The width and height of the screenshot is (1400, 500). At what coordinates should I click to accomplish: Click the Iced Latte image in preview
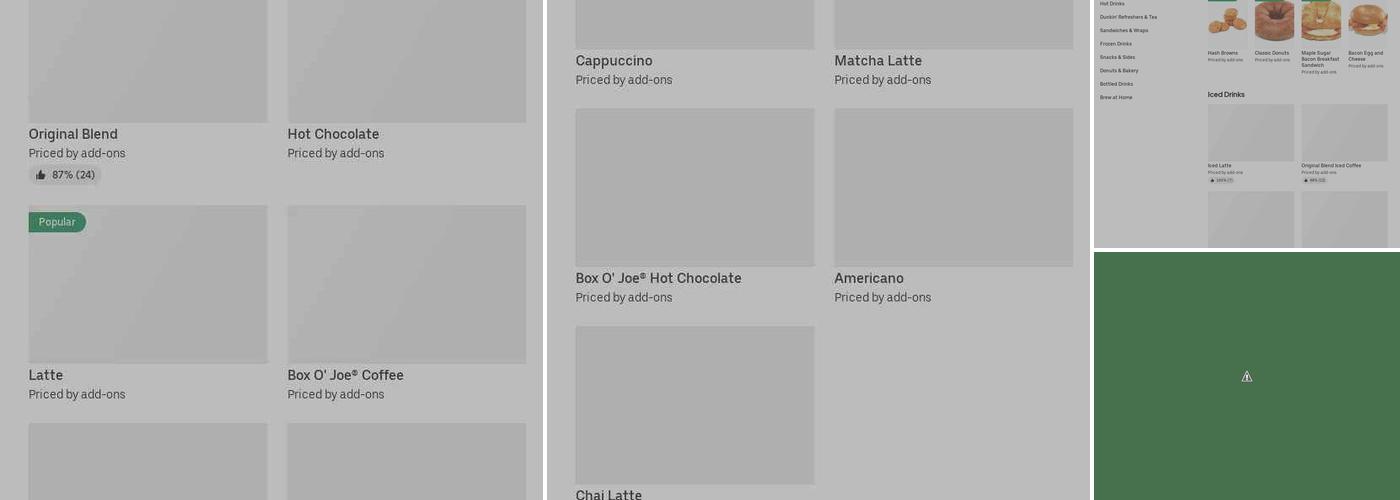pos(1250,132)
